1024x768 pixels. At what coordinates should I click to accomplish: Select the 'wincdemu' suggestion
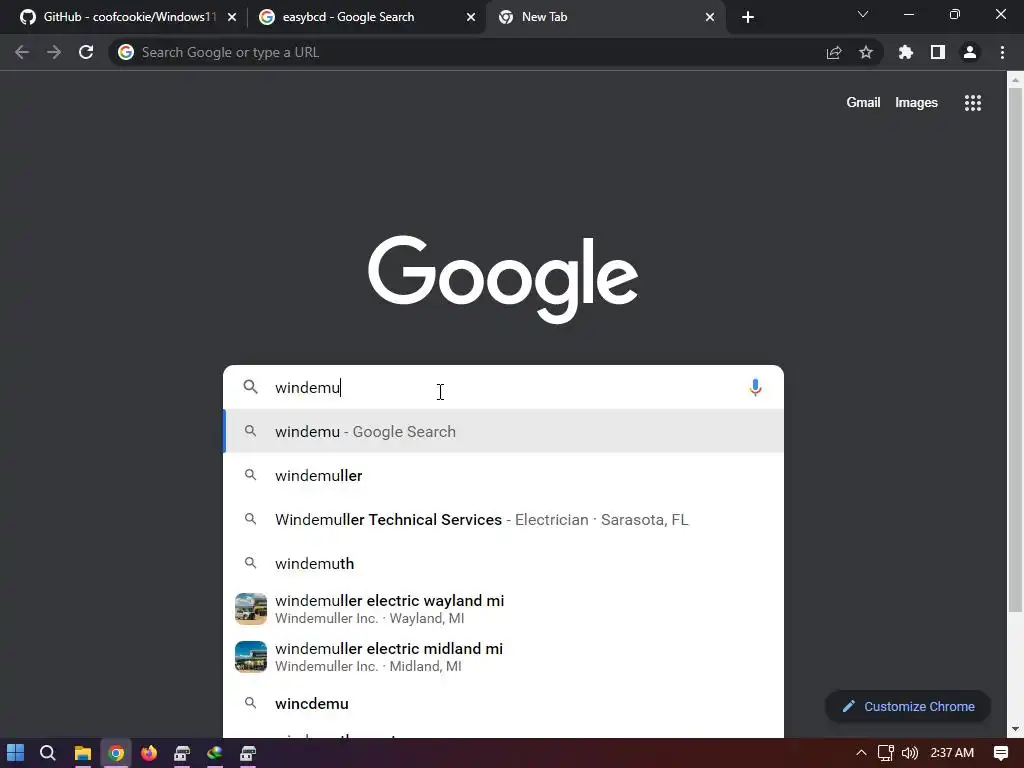tap(503, 703)
